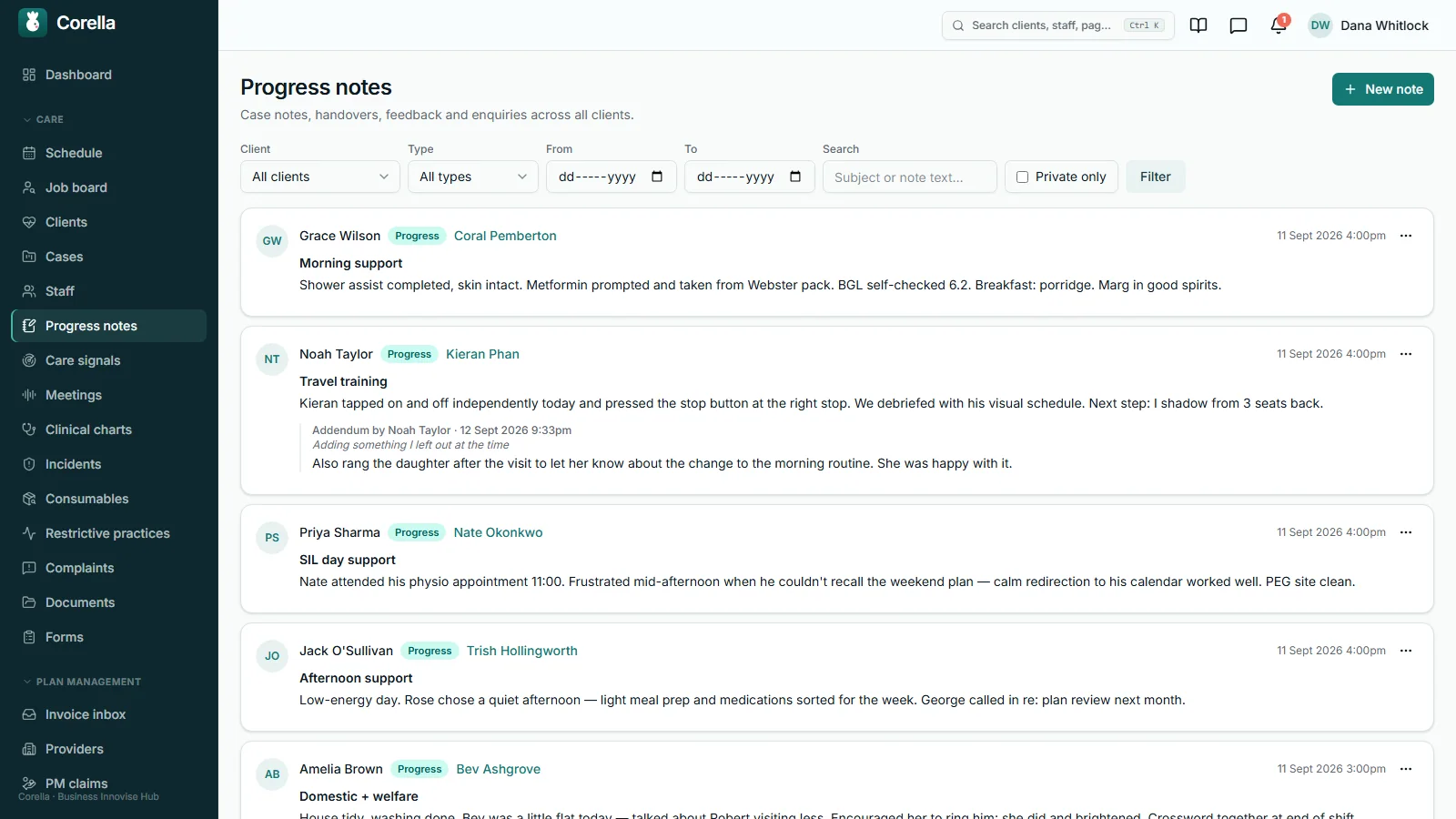Open Consumables in the sidebar
This screenshot has width=1456, height=819.
(x=108, y=499)
